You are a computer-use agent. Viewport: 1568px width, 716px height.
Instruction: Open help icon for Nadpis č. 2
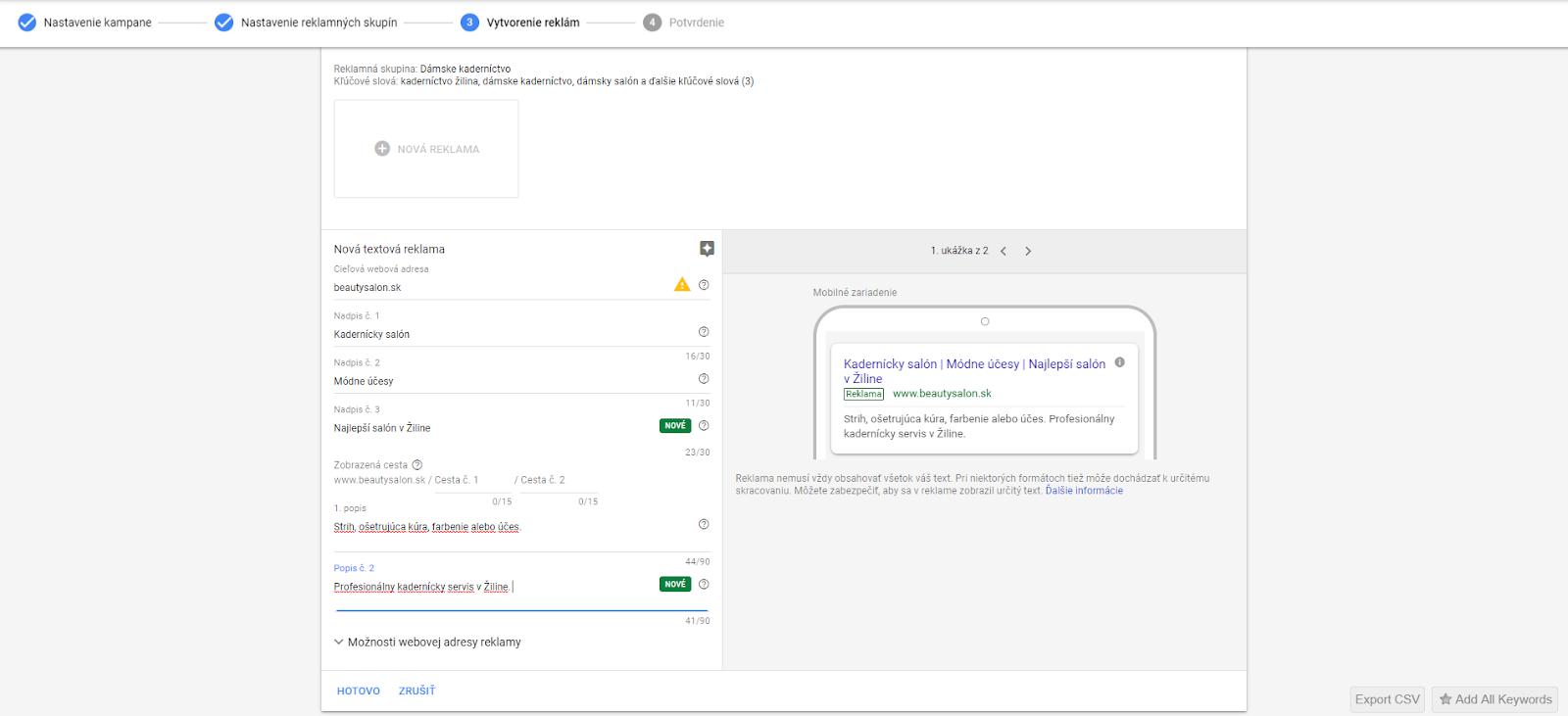(x=704, y=379)
